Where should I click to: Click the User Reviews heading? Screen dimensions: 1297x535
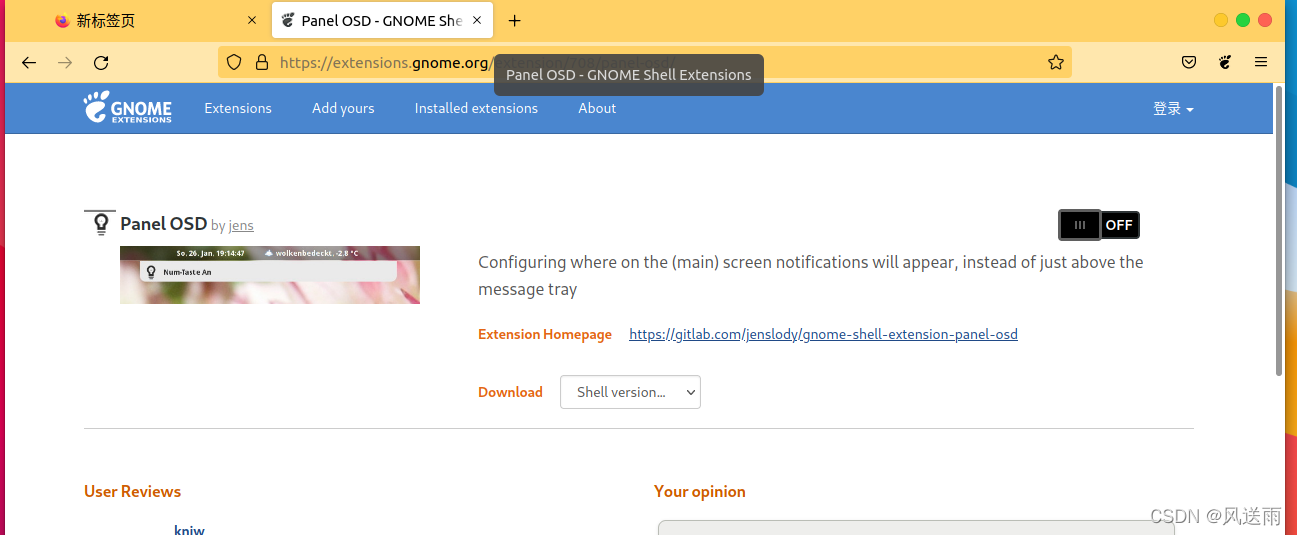[x=132, y=491]
